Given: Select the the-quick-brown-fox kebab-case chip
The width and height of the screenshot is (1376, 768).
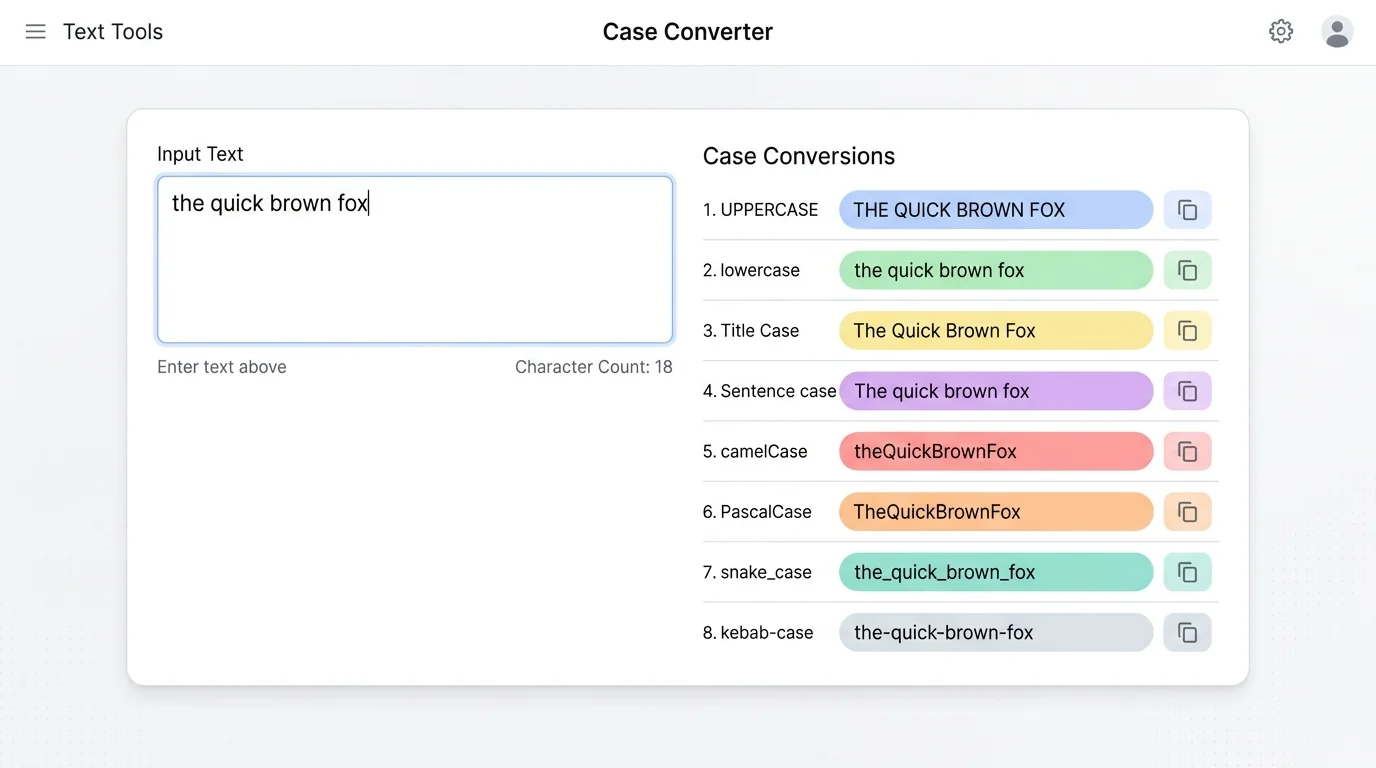Looking at the screenshot, I should tap(995, 632).
